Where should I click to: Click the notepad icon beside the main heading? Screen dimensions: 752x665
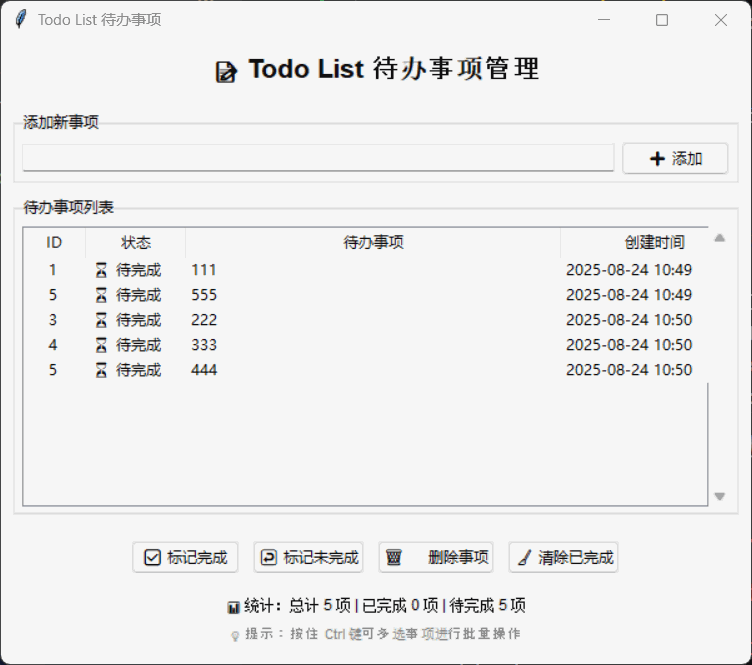(226, 72)
